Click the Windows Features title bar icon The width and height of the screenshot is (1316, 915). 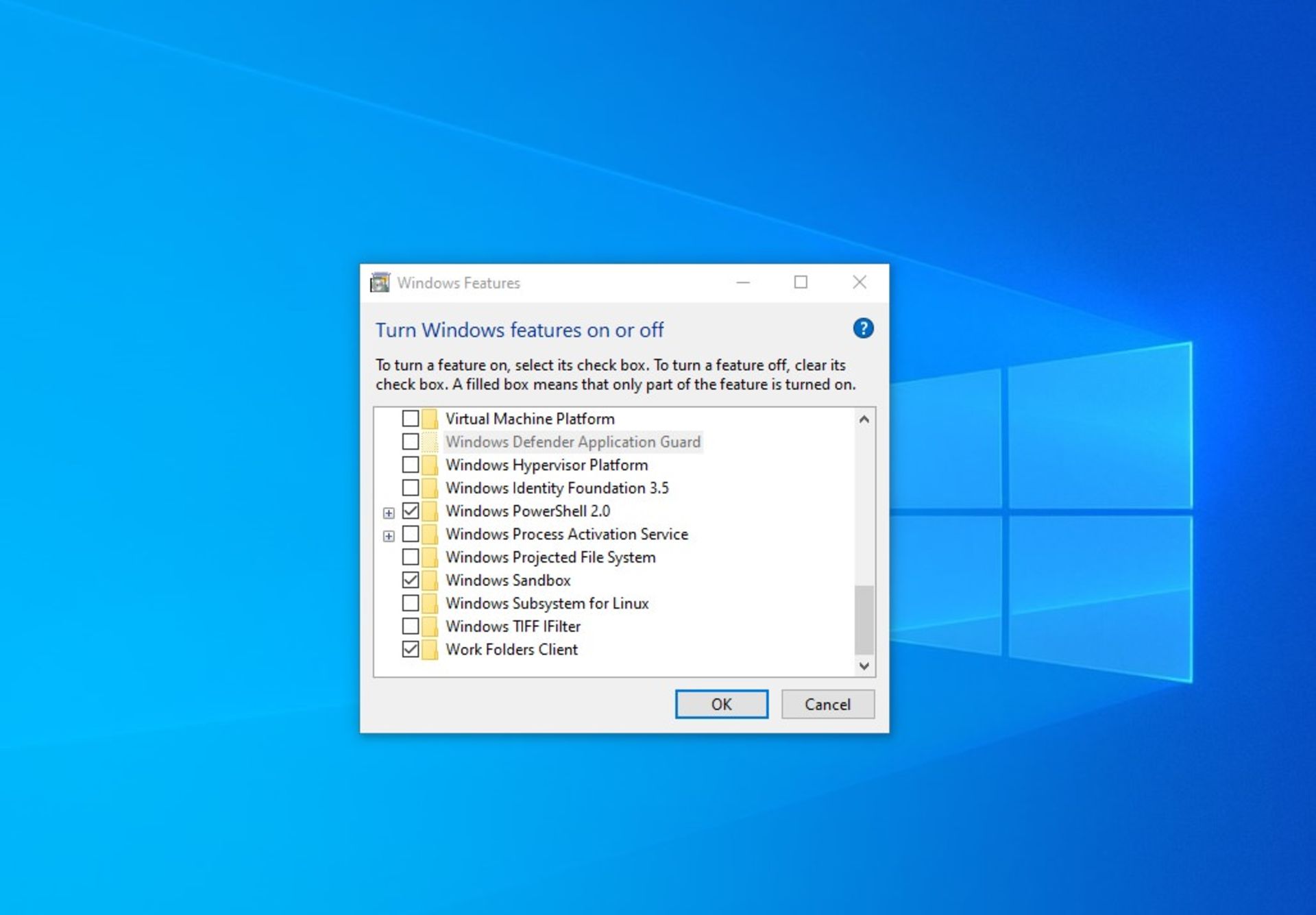click(380, 282)
